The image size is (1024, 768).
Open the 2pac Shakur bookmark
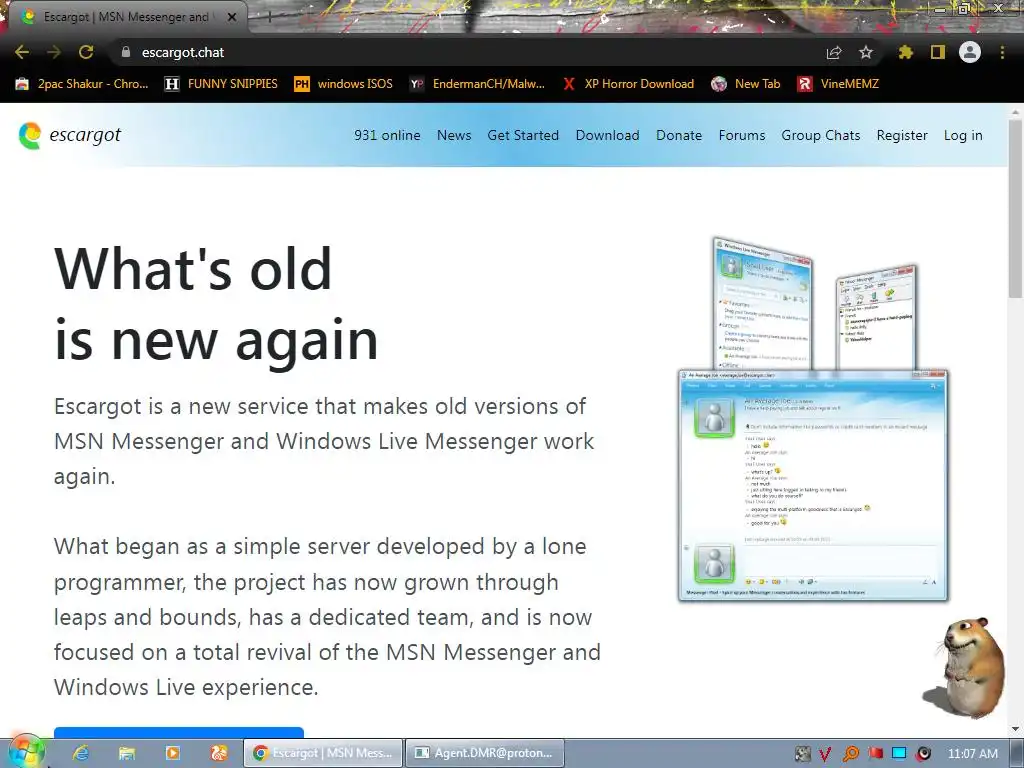pos(82,84)
